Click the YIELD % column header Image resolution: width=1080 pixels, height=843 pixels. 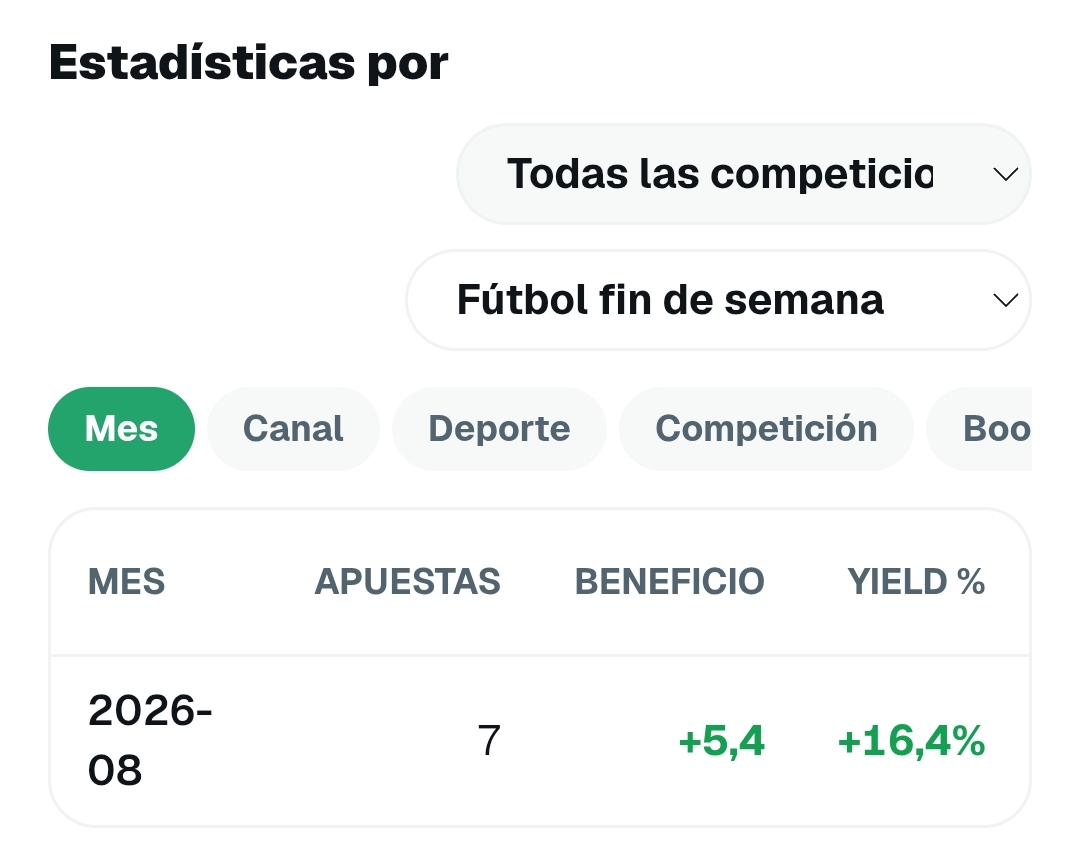point(916,582)
